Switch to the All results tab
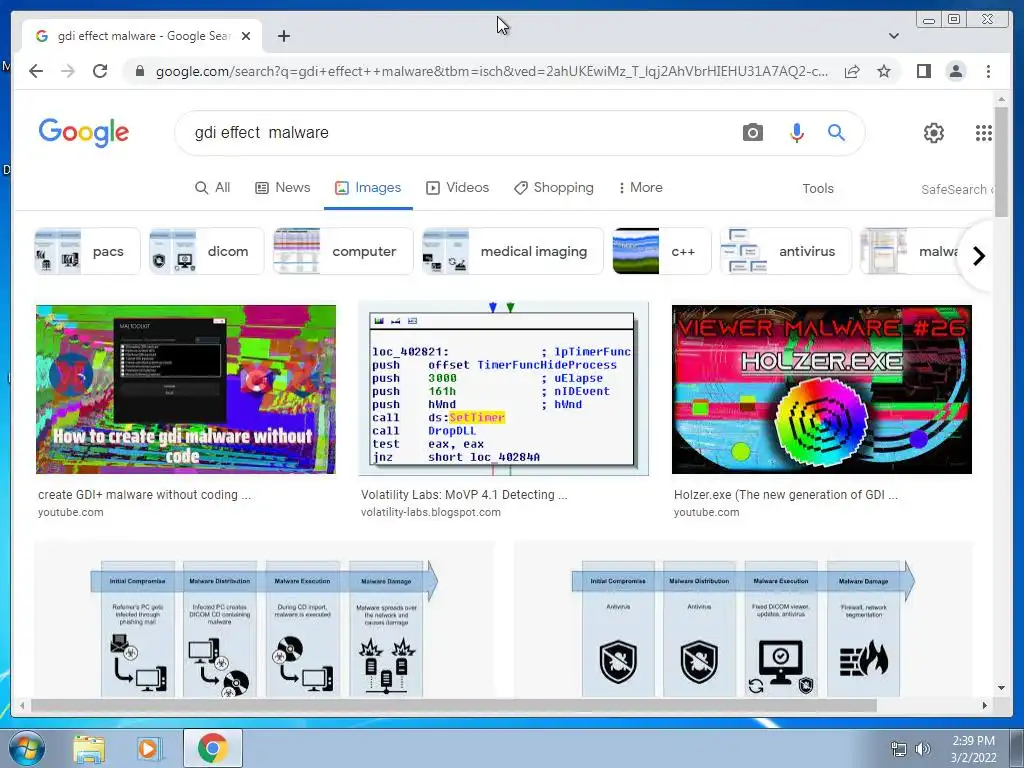Viewport: 1024px width, 768px height. [213, 188]
